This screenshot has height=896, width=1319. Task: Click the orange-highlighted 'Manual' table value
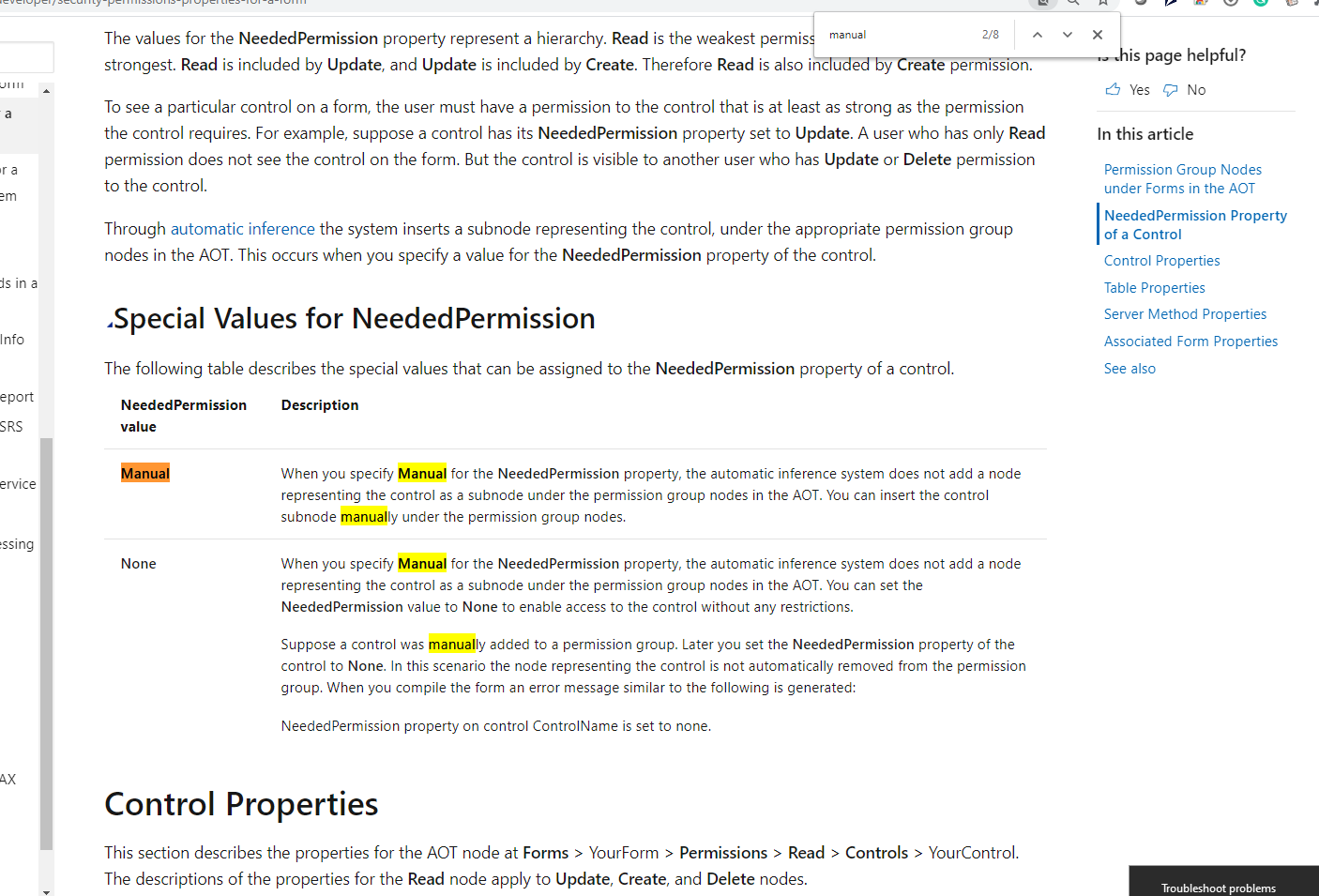click(x=145, y=474)
